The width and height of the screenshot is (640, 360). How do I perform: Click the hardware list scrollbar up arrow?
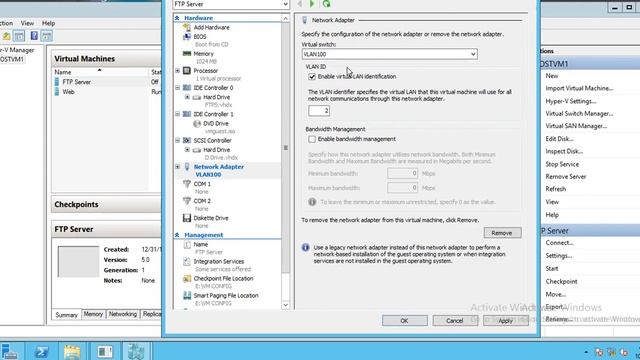tap(286, 18)
